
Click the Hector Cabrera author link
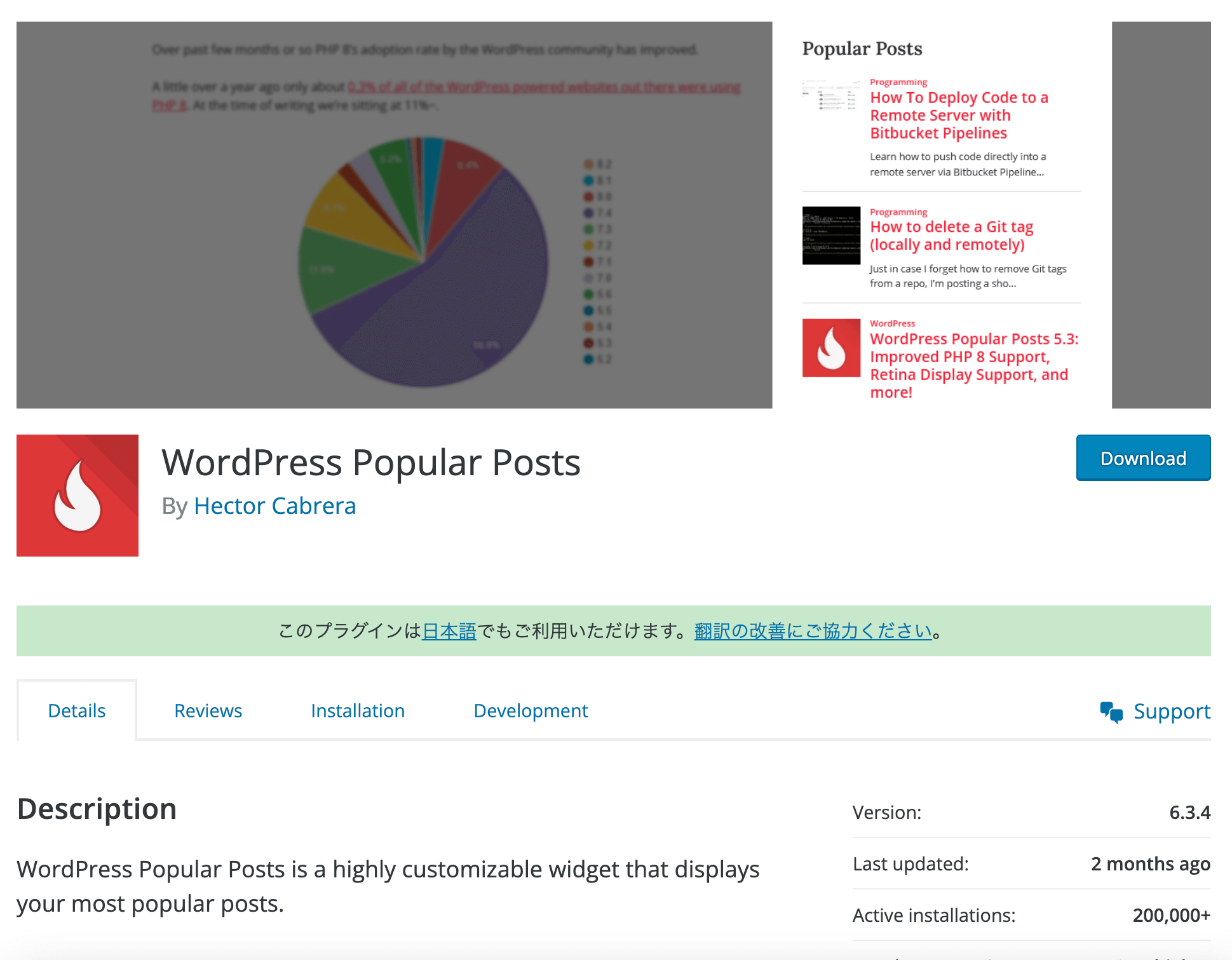tap(275, 505)
